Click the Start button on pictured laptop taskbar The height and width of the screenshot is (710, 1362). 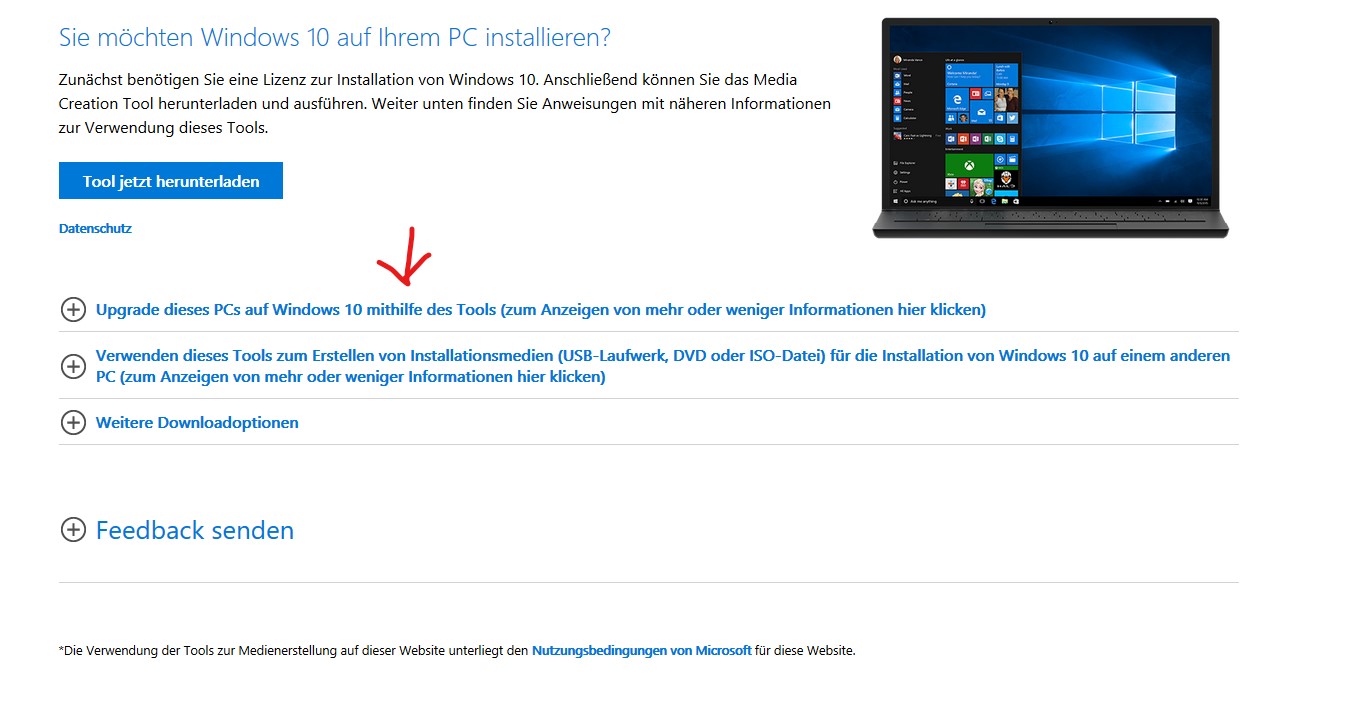896,201
